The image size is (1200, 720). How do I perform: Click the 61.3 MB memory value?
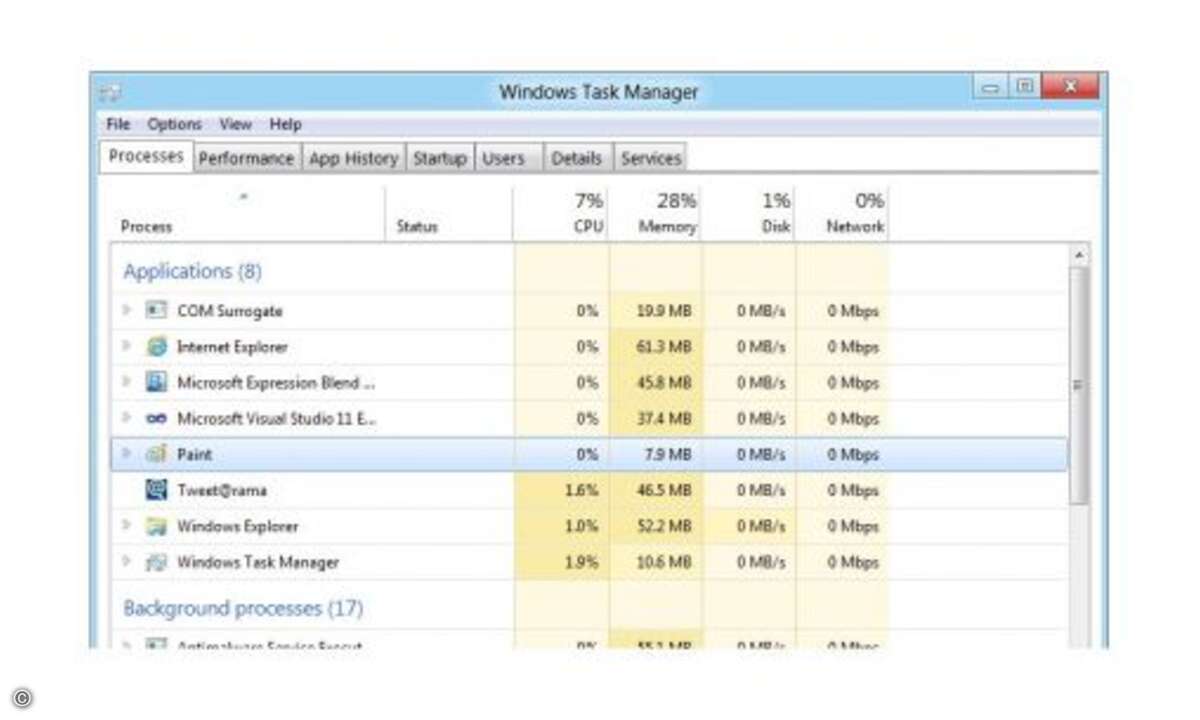click(x=665, y=347)
